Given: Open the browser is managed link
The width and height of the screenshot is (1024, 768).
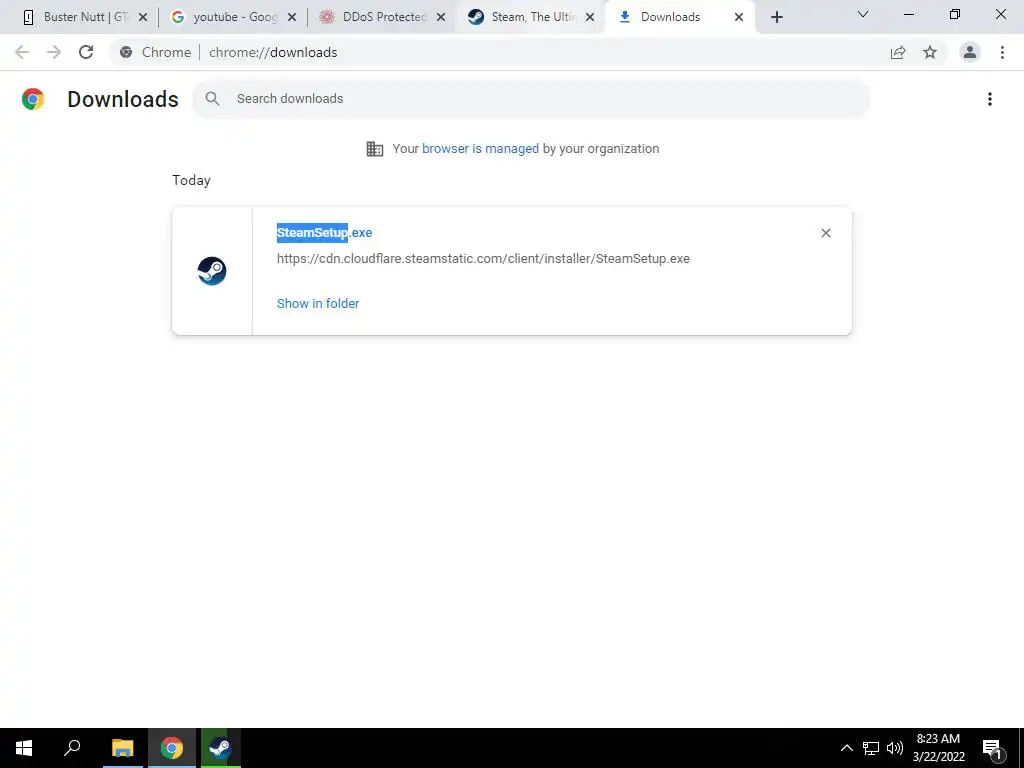Looking at the screenshot, I should [480, 149].
